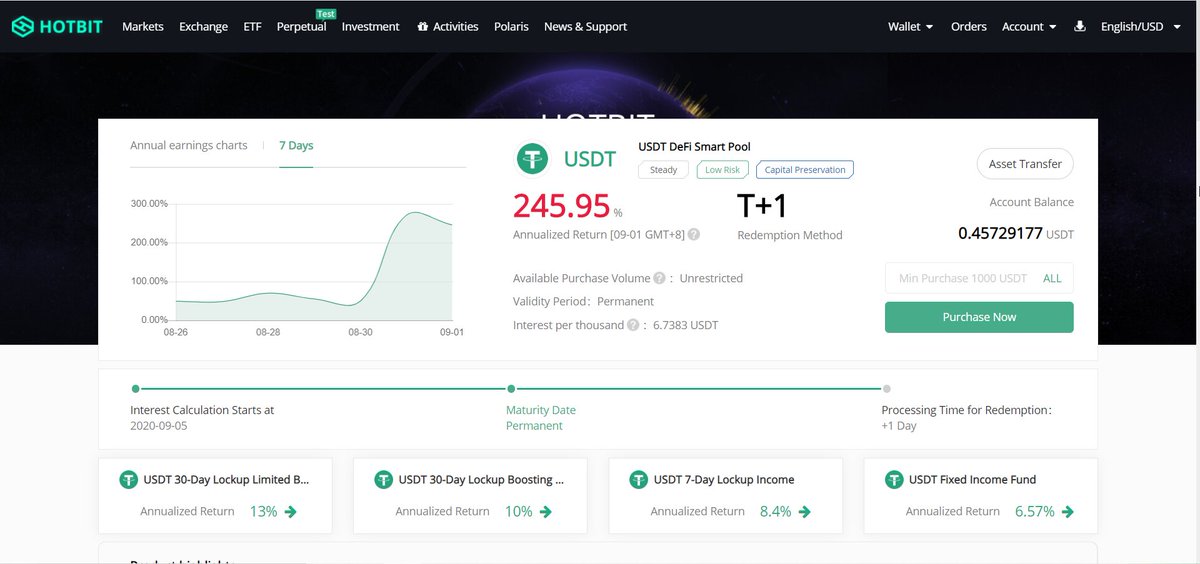Click the T+1 redemption method text
1200x564 pixels.
[763, 206]
